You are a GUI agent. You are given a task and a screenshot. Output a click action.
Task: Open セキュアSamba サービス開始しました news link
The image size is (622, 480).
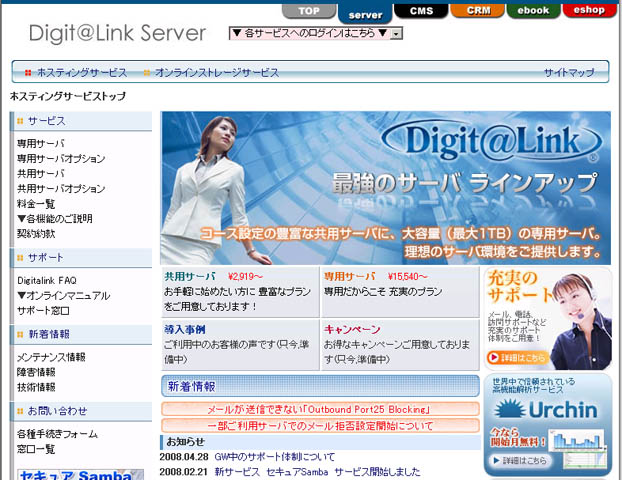tap(317, 472)
